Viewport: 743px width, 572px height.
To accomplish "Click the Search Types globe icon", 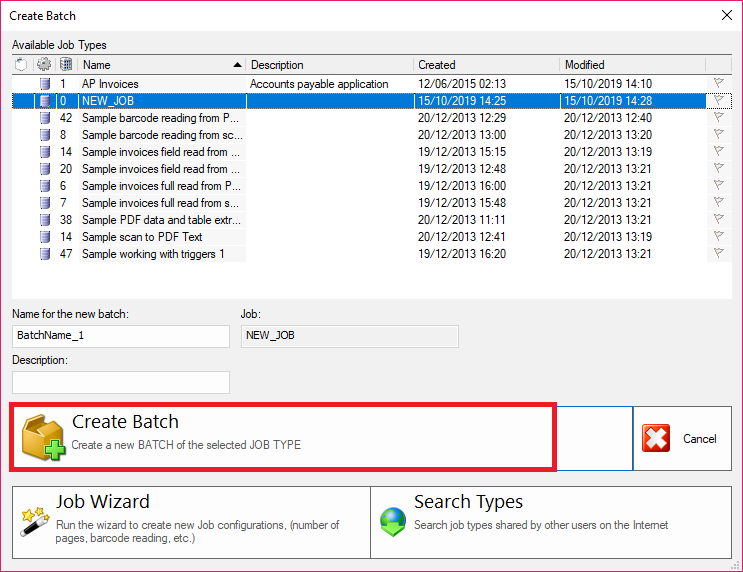I will pyautogui.click(x=392, y=522).
